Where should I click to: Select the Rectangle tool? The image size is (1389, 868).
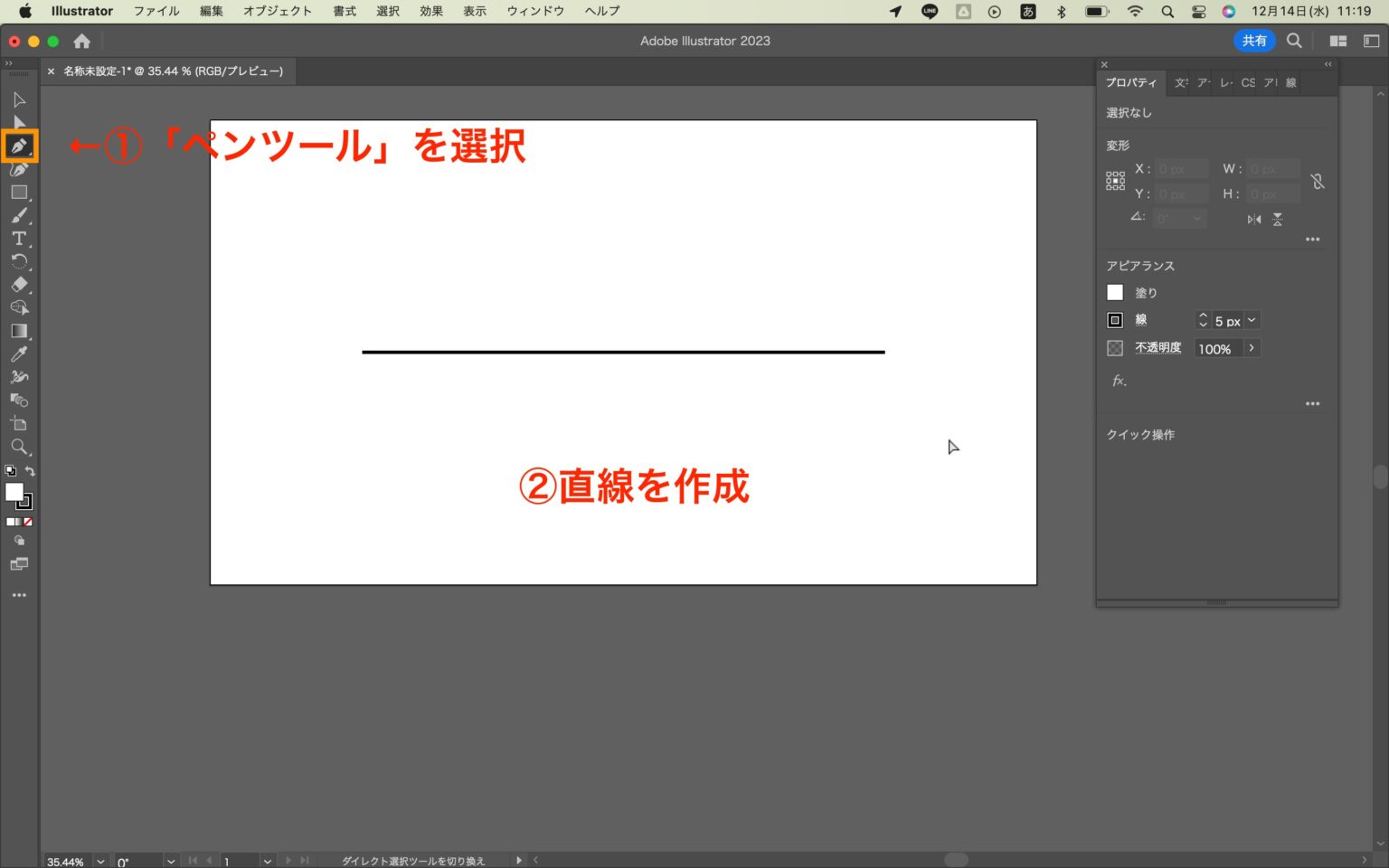pyautogui.click(x=19, y=193)
